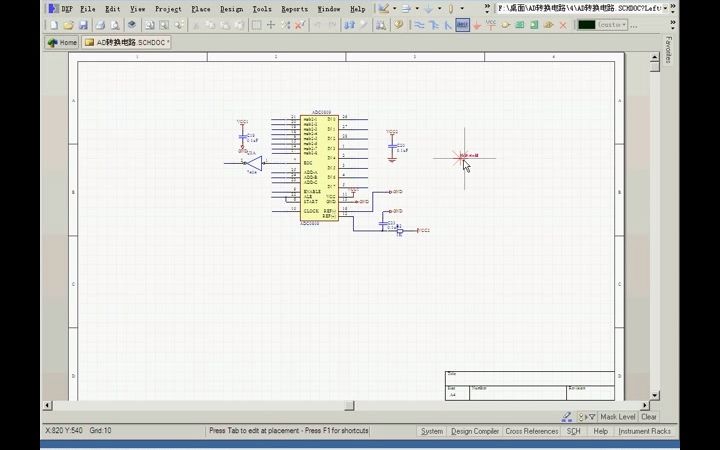This screenshot has width=720, height=450.
Task: Select the Place Net Label tool
Action: [462, 25]
